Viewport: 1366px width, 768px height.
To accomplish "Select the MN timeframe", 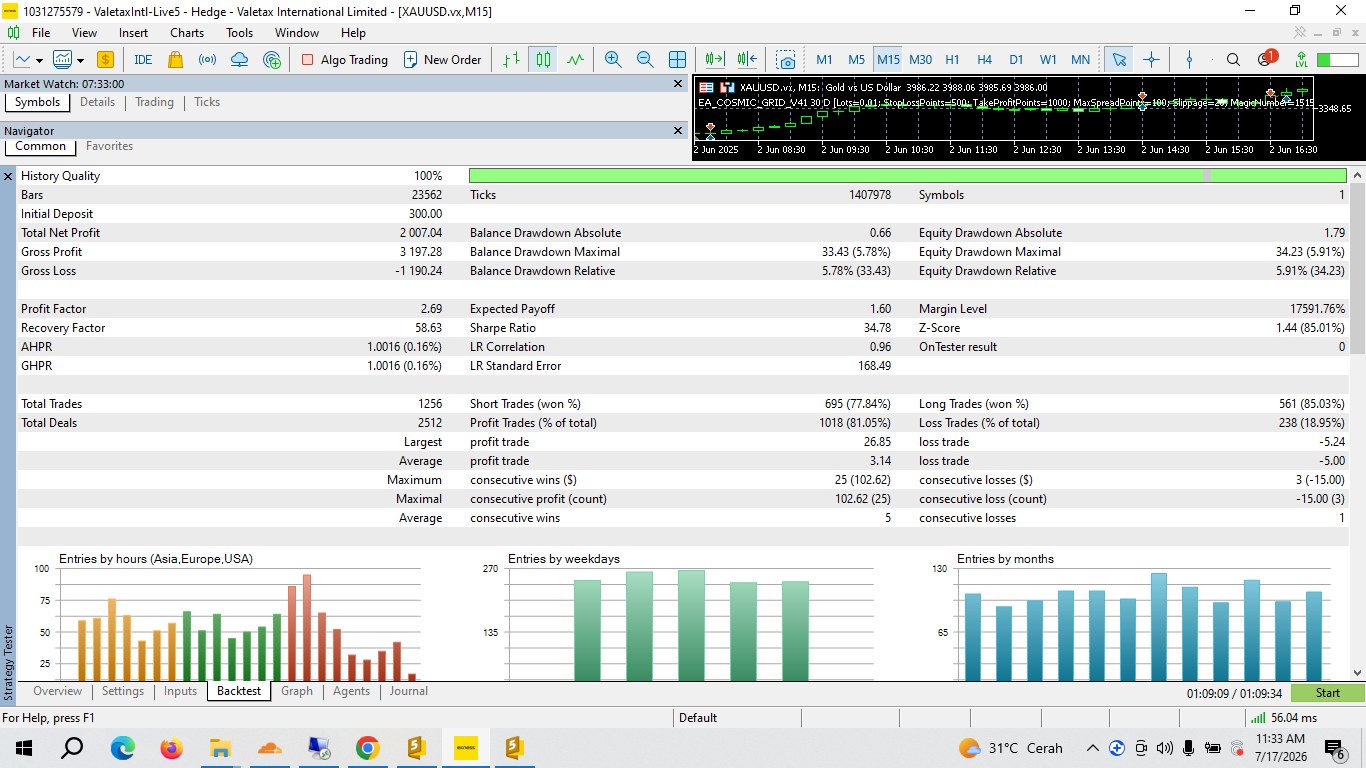I will coord(1081,59).
